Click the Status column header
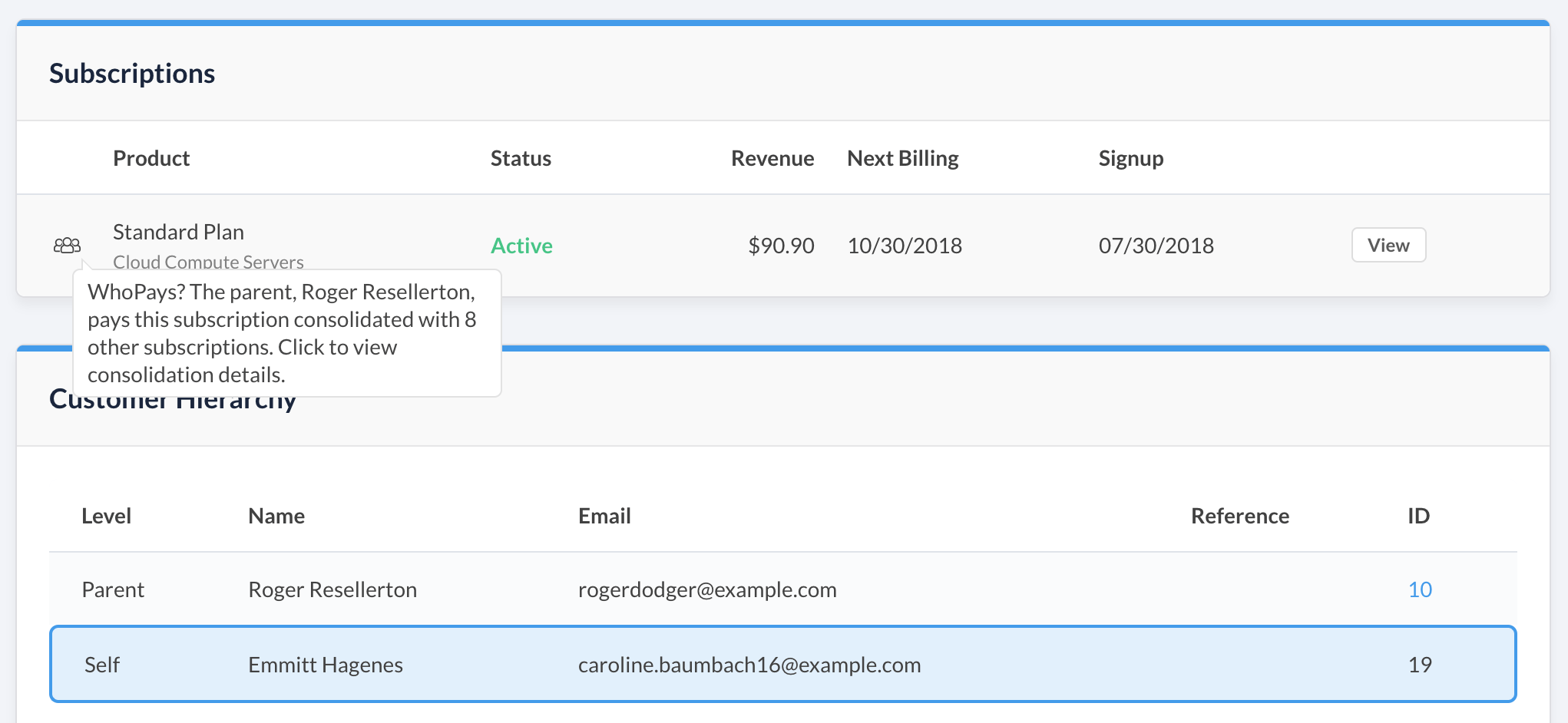 [521, 158]
